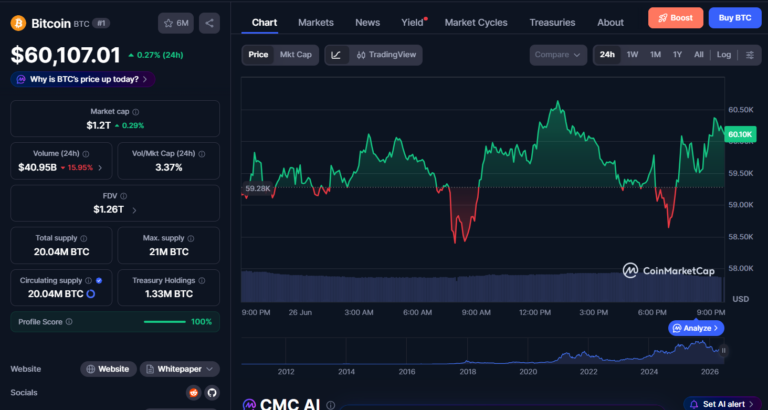Select the 1Y time range
This screenshot has width=768, height=410.
[x=677, y=55]
